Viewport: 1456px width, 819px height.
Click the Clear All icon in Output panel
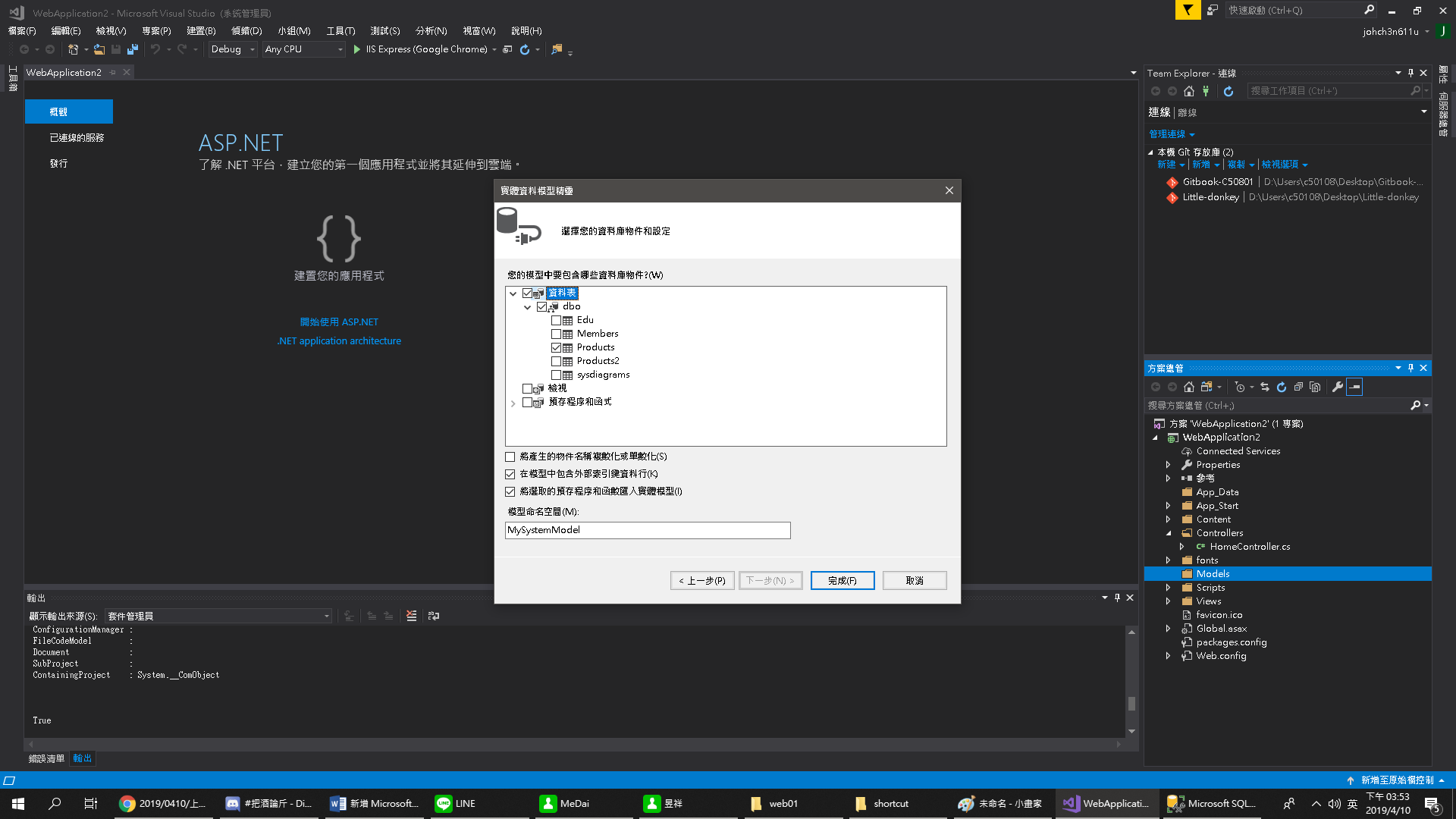tap(412, 616)
